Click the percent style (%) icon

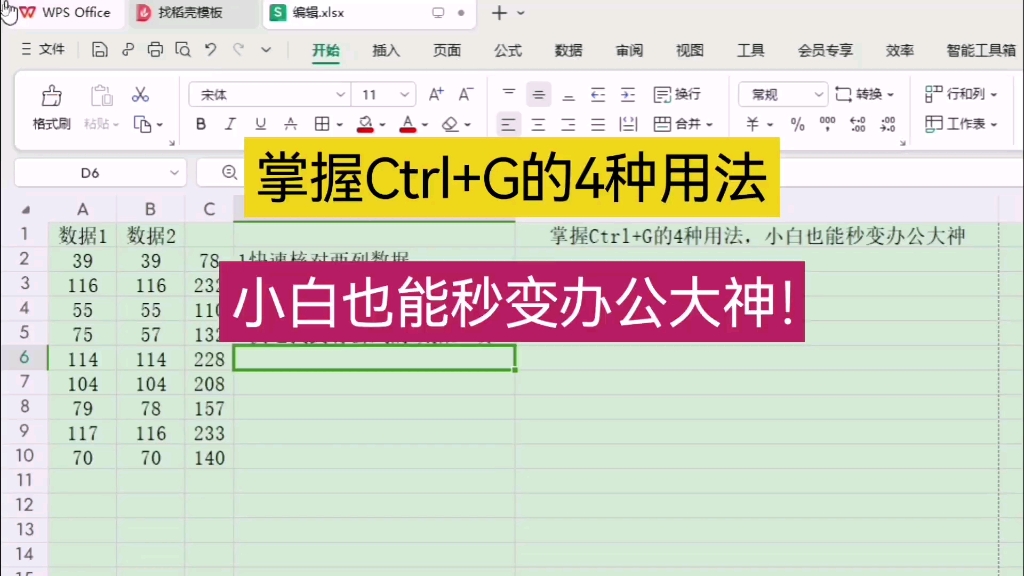797,124
